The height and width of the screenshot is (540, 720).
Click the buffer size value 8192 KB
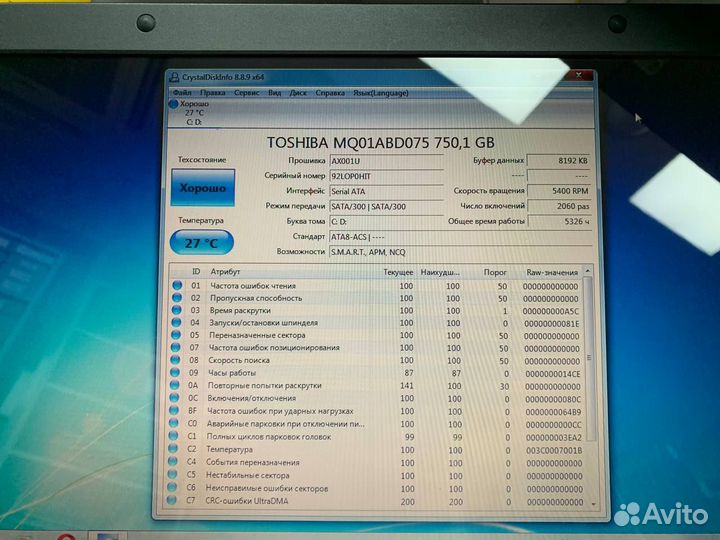point(559,161)
